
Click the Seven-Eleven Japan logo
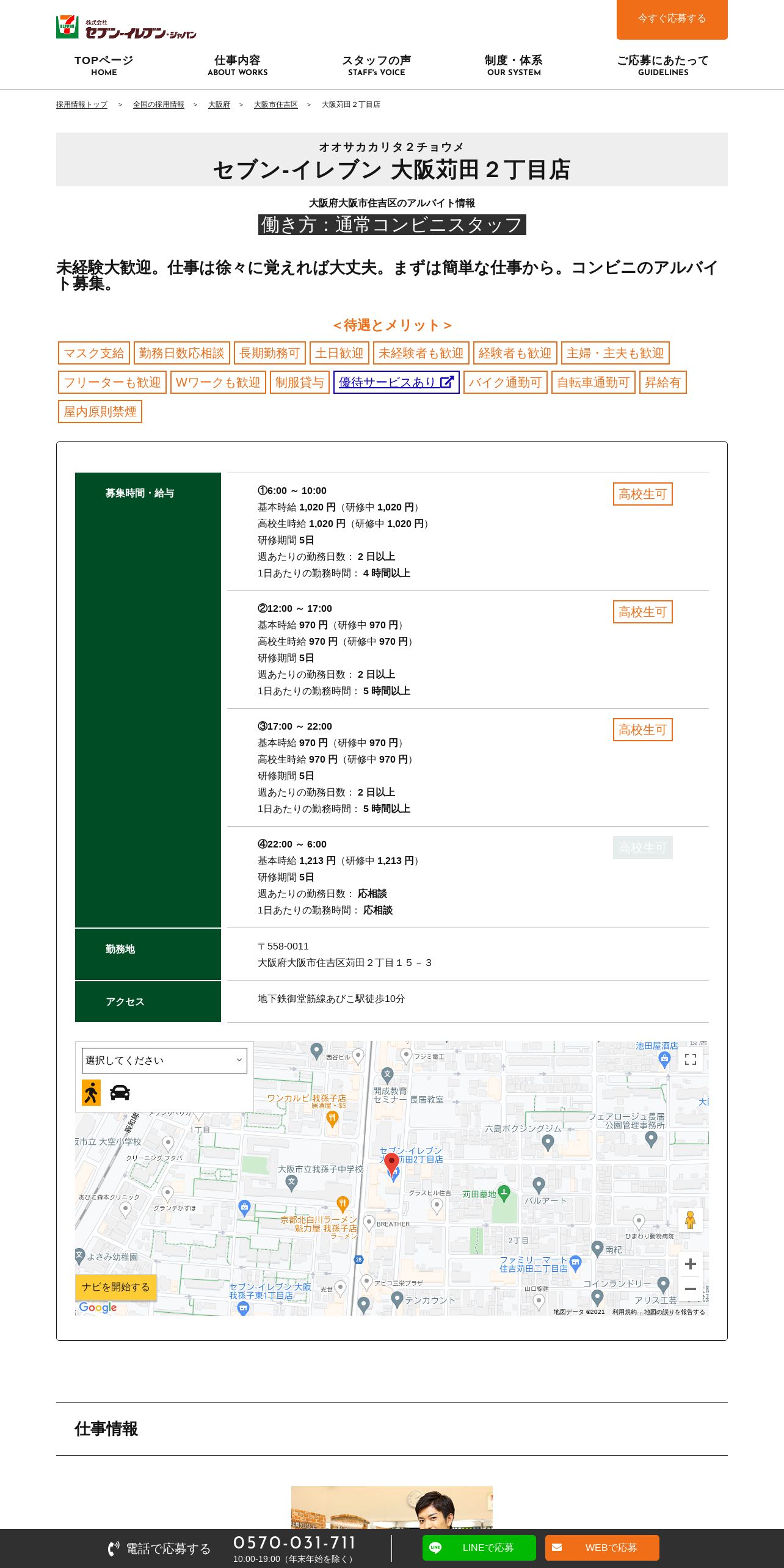coord(126,27)
